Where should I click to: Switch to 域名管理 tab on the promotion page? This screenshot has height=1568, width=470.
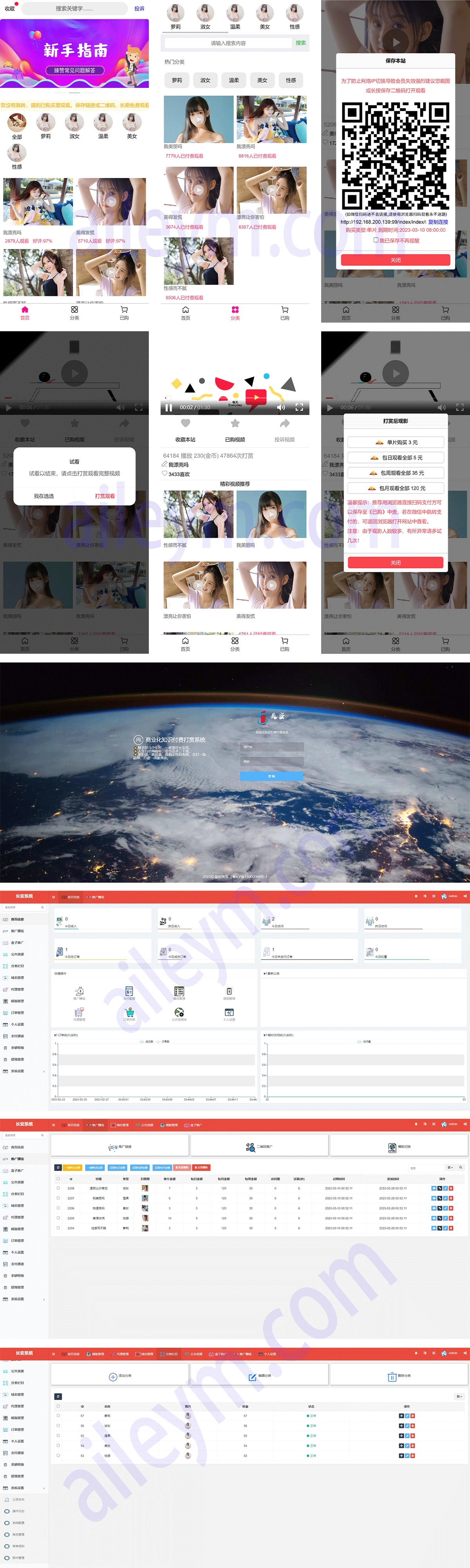click(x=120, y=1125)
